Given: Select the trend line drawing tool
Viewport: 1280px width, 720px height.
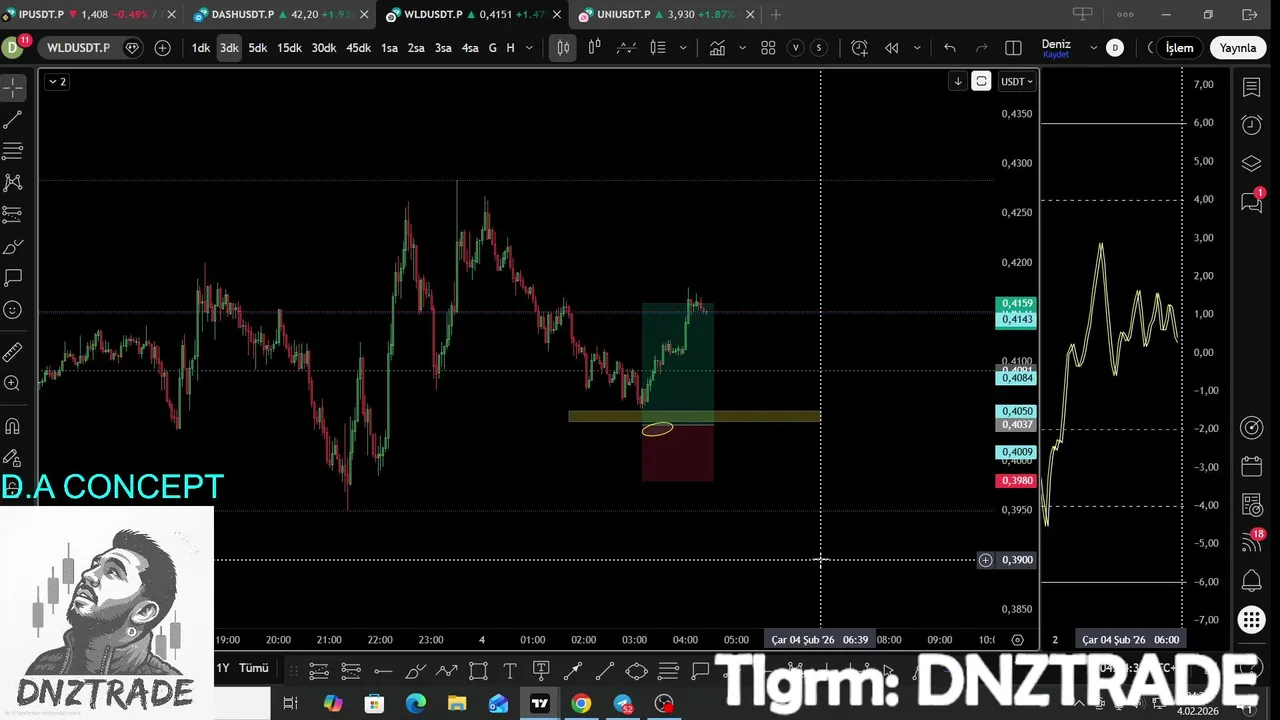Looking at the screenshot, I should tap(13, 120).
